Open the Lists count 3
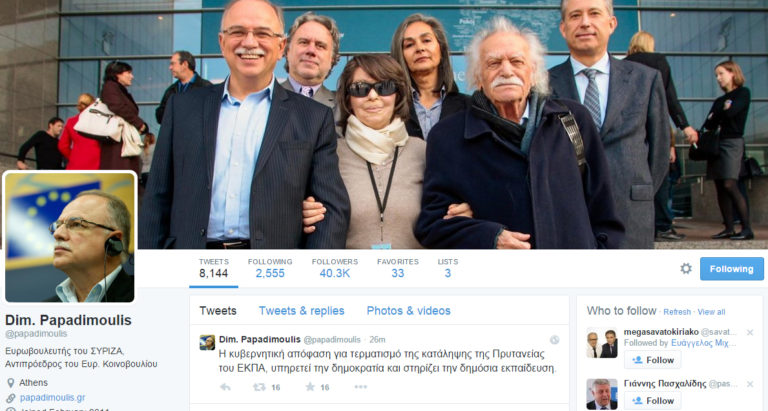 [x=448, y=268]
